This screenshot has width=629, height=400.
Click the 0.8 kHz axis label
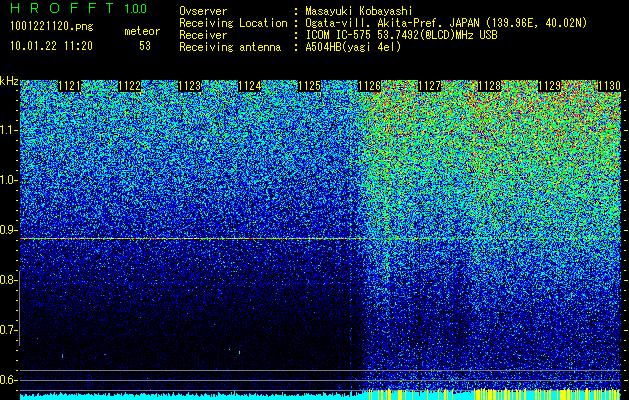[x=8, y=280]
